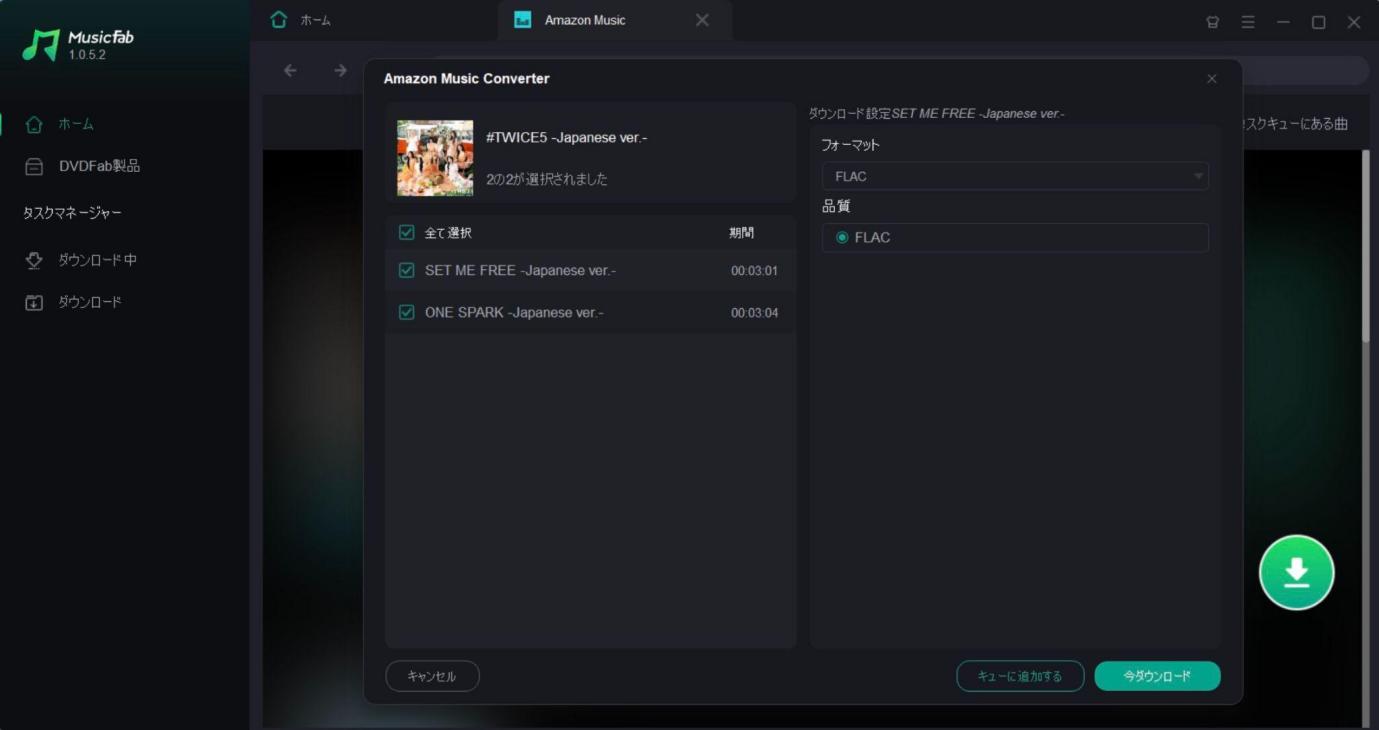1379x730 pixels.
Task: Click the home icon beside Home in the sidebar
Action: [x=34, y=124]
